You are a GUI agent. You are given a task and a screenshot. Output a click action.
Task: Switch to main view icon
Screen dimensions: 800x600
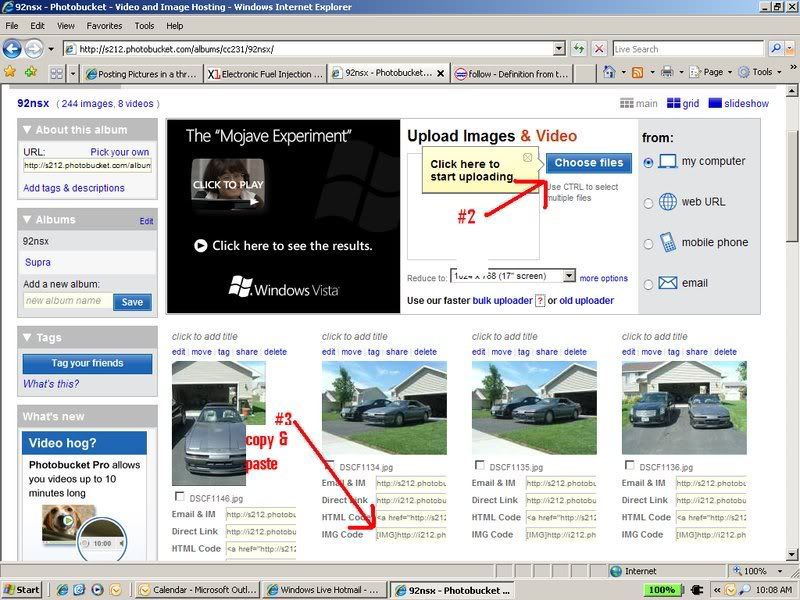coord(627,103)
